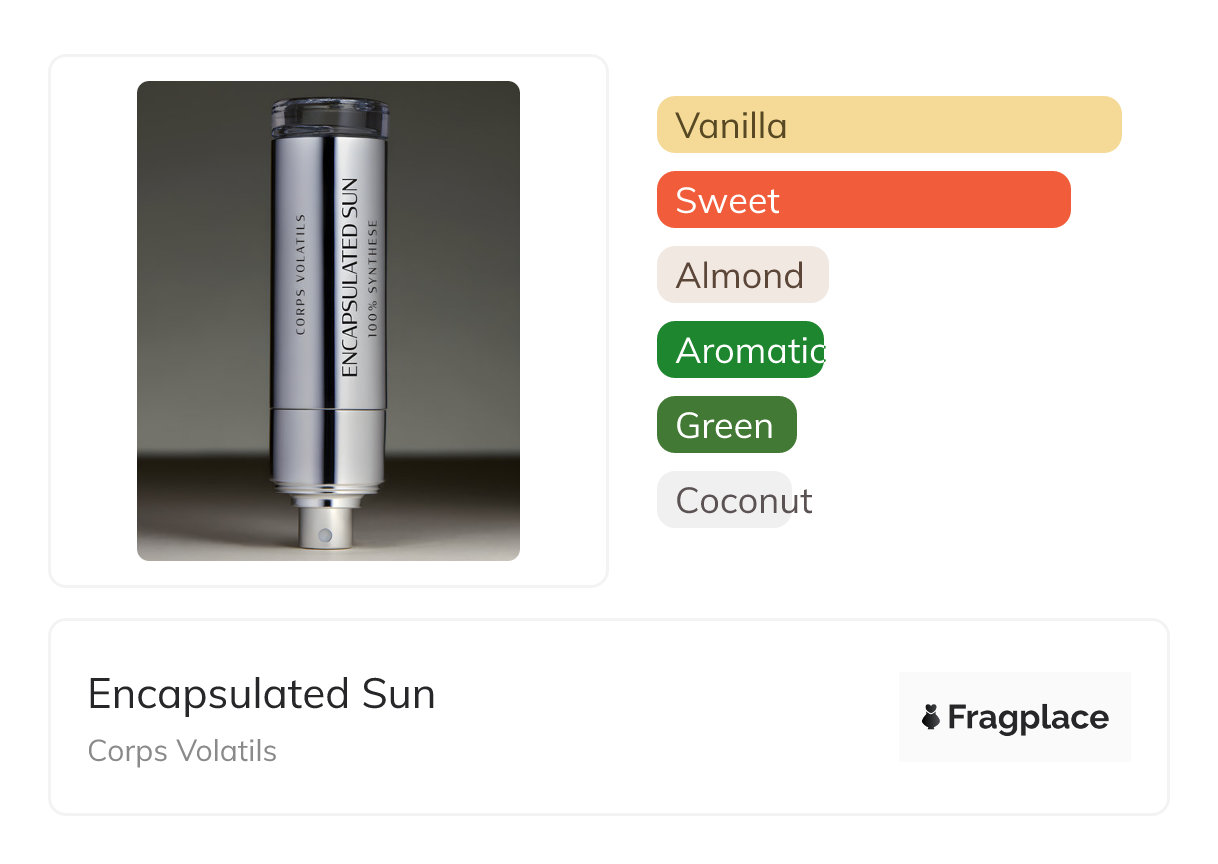Select the Vanilla accord bar

tap(888, 125)
